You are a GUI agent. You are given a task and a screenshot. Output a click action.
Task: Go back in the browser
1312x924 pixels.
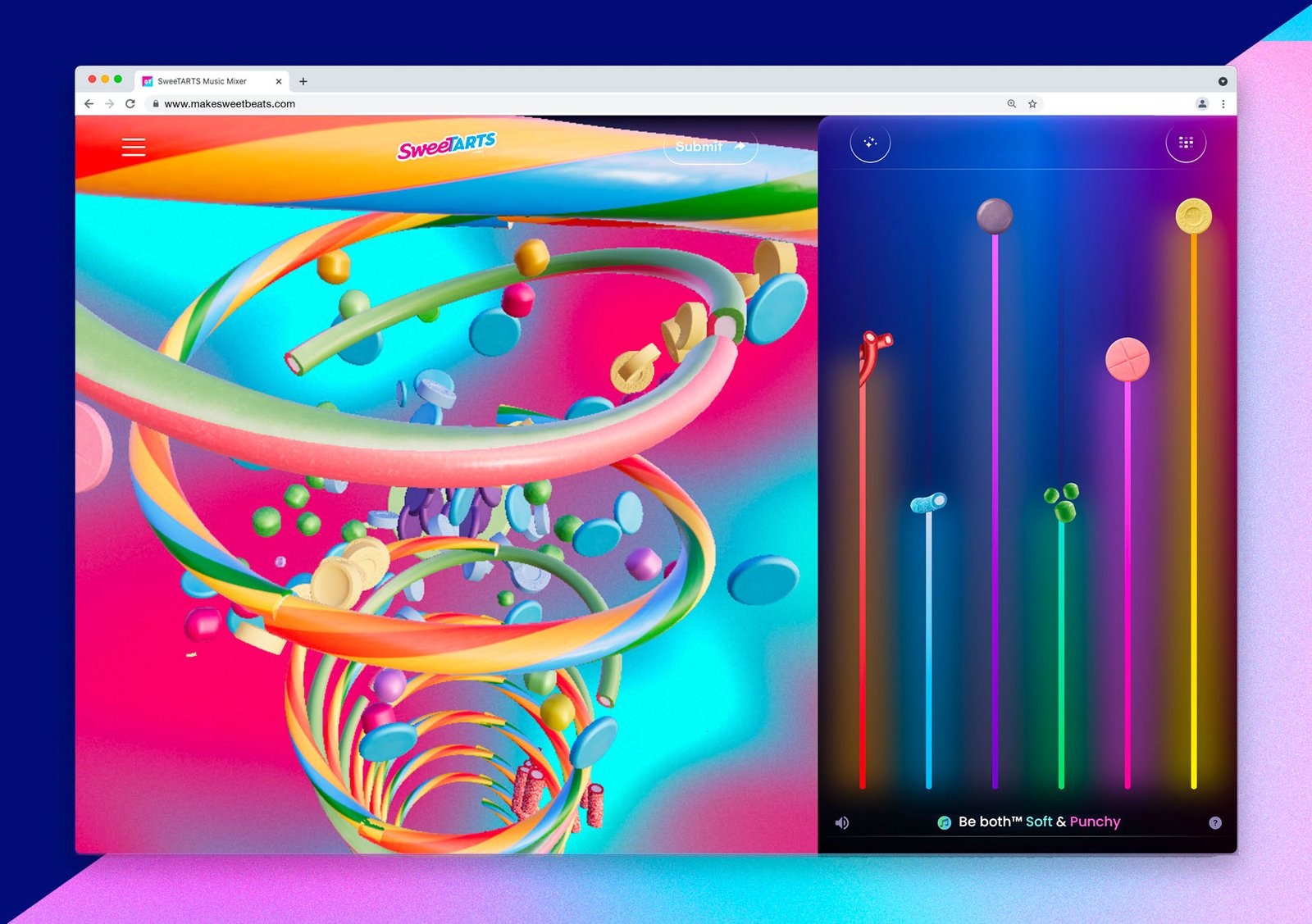[x=89, y=104]
